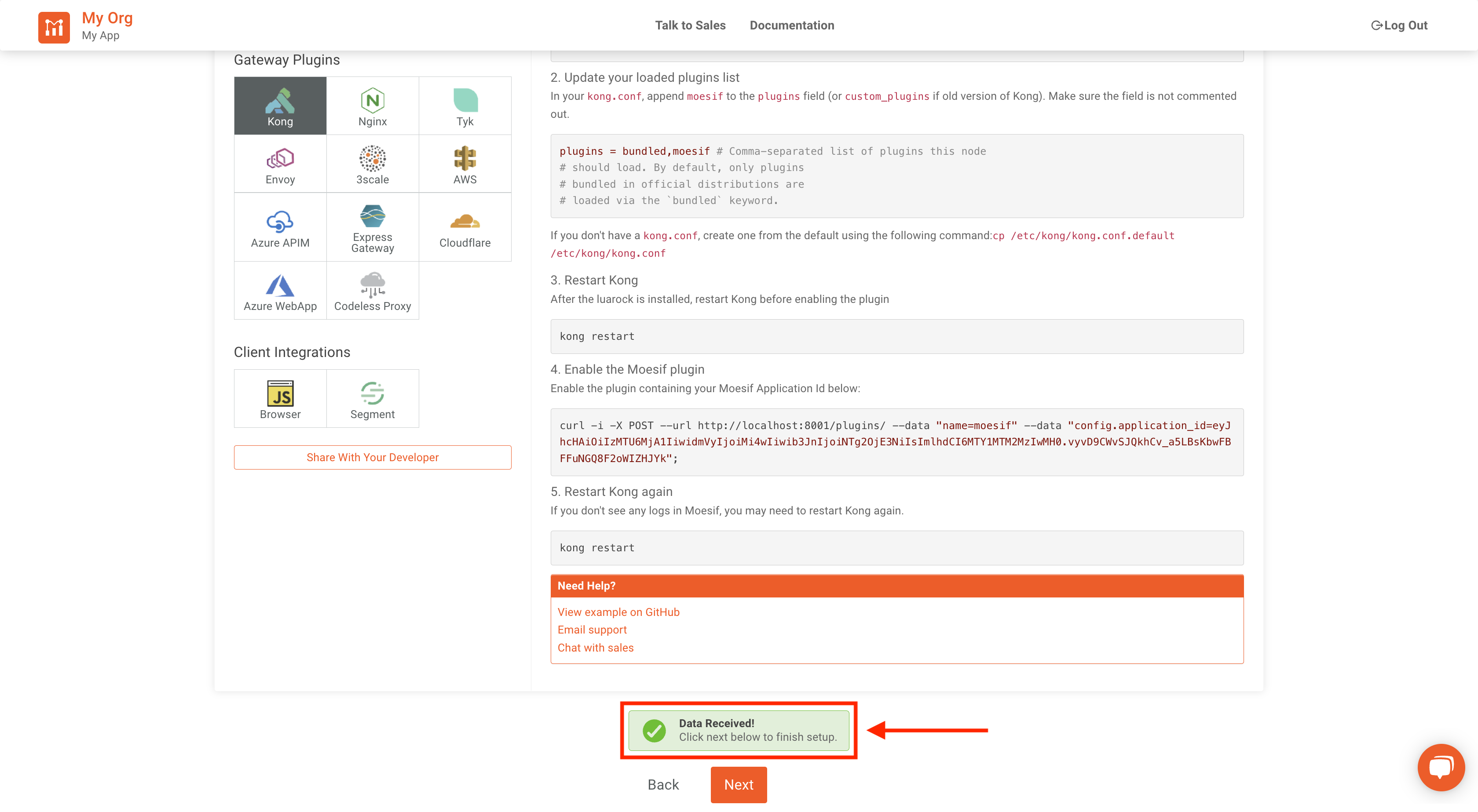Choose the AWS gateway icon

pyautogui.click(x=465, y=164)
